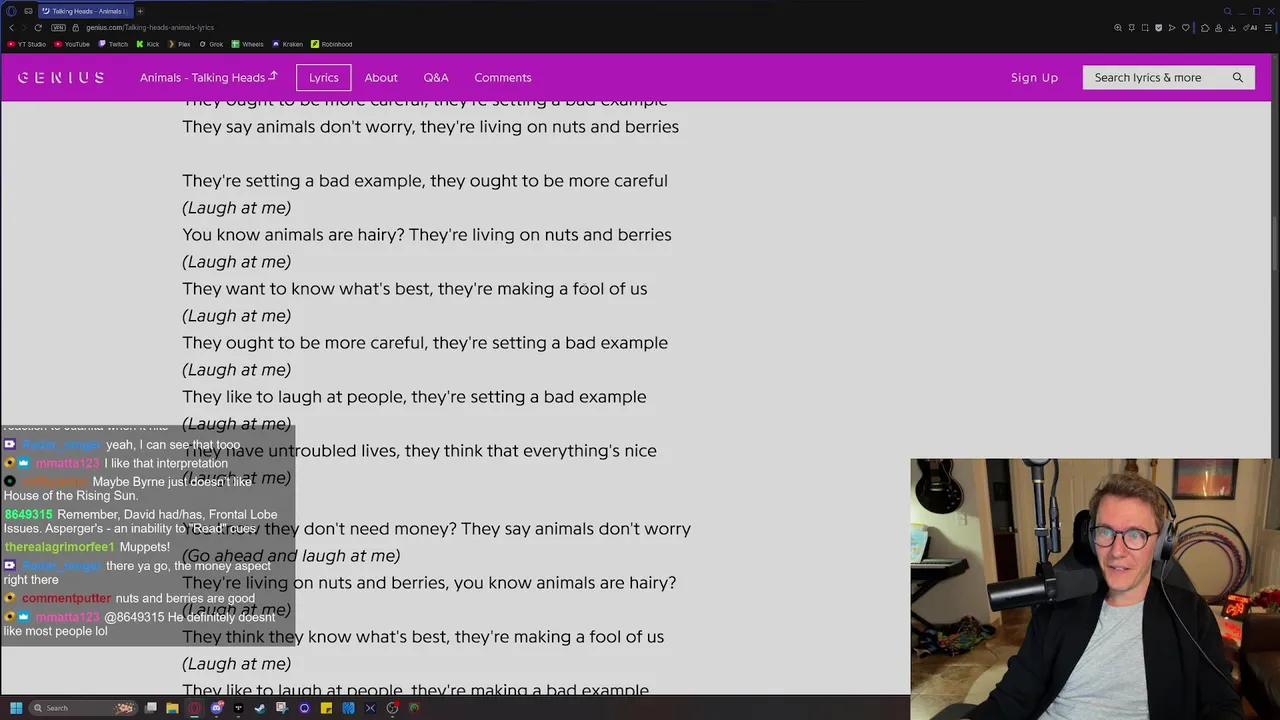Open the Easy Setup sliders icon

point(1269,28)
